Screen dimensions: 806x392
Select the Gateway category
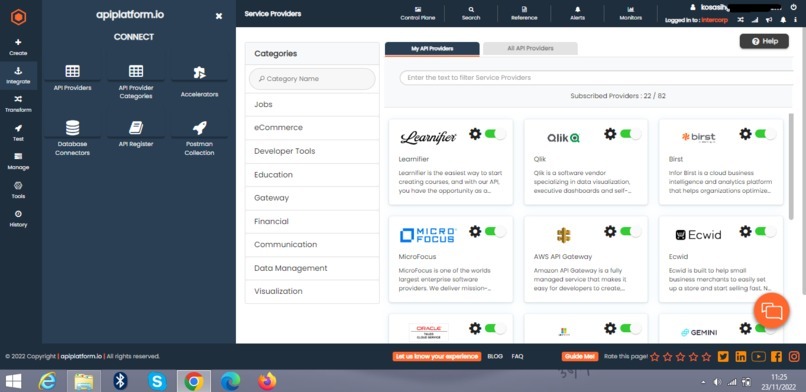point(312,198)
